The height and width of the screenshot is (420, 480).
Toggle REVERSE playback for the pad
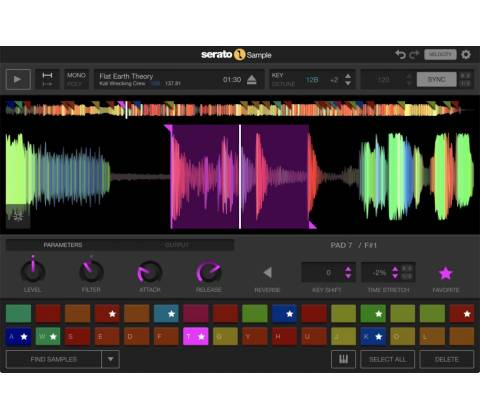[267, 272]
